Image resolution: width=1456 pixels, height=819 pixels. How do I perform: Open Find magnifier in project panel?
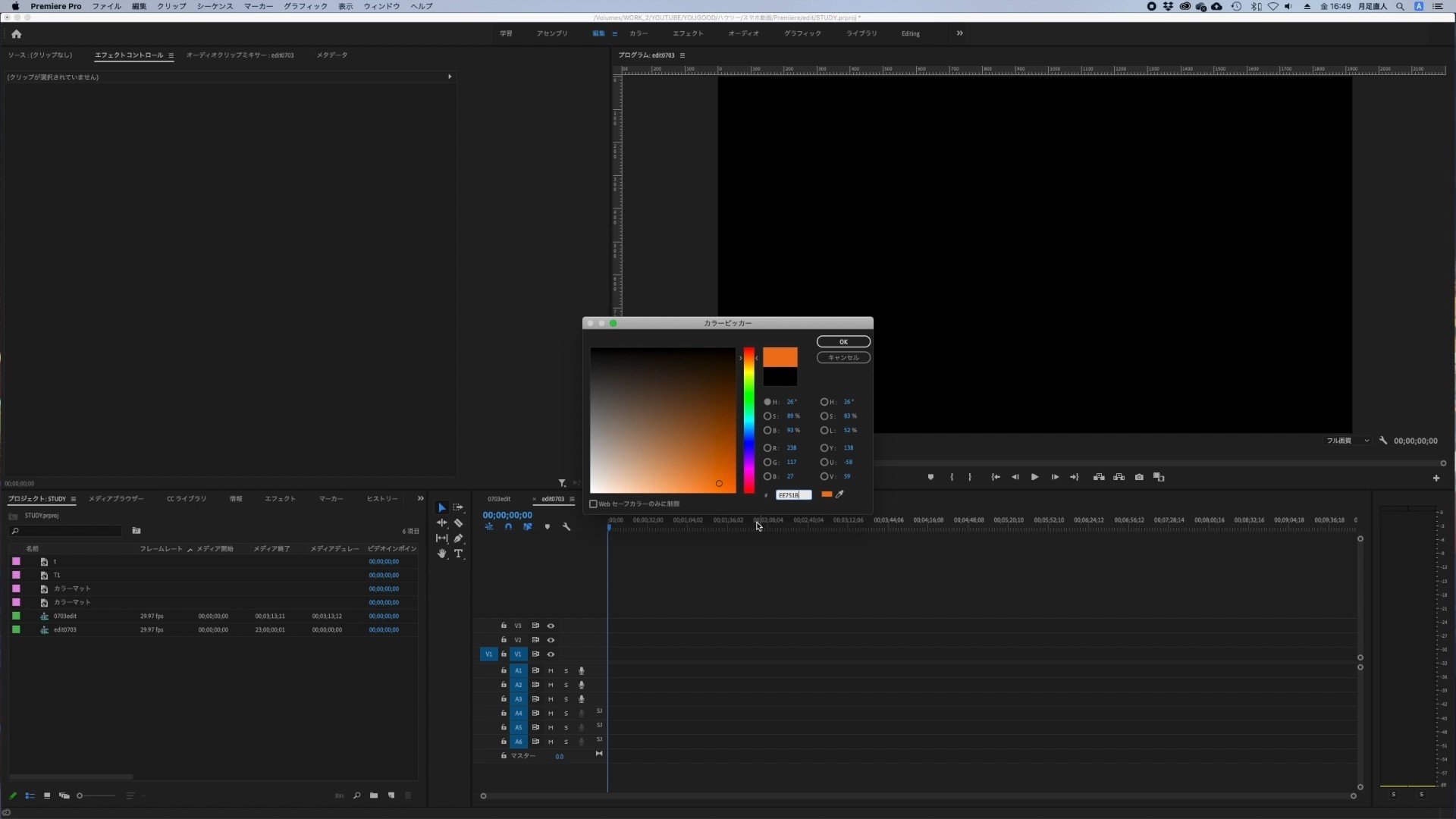coord(356,796)
